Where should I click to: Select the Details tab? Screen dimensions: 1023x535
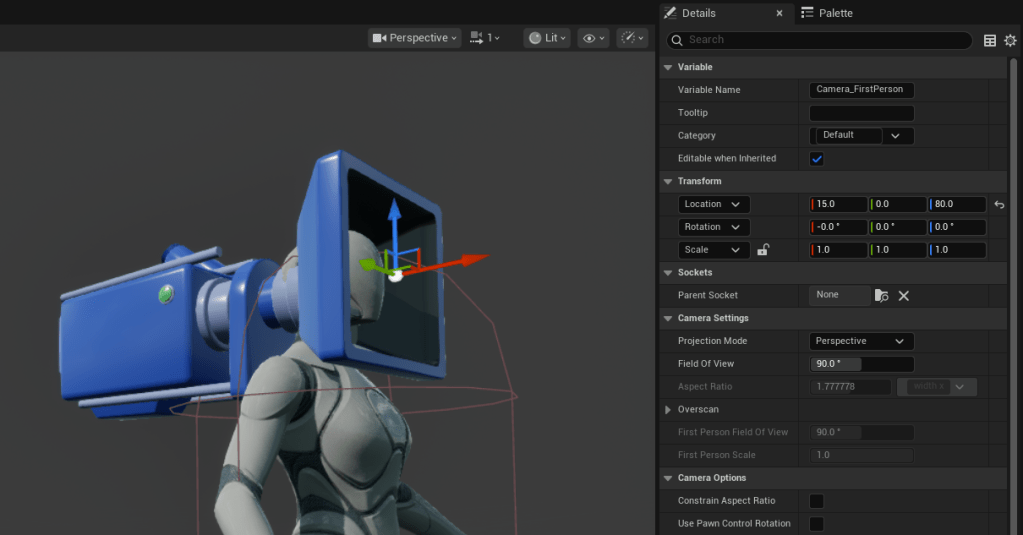pyautogui.click(x=698, y=13)
